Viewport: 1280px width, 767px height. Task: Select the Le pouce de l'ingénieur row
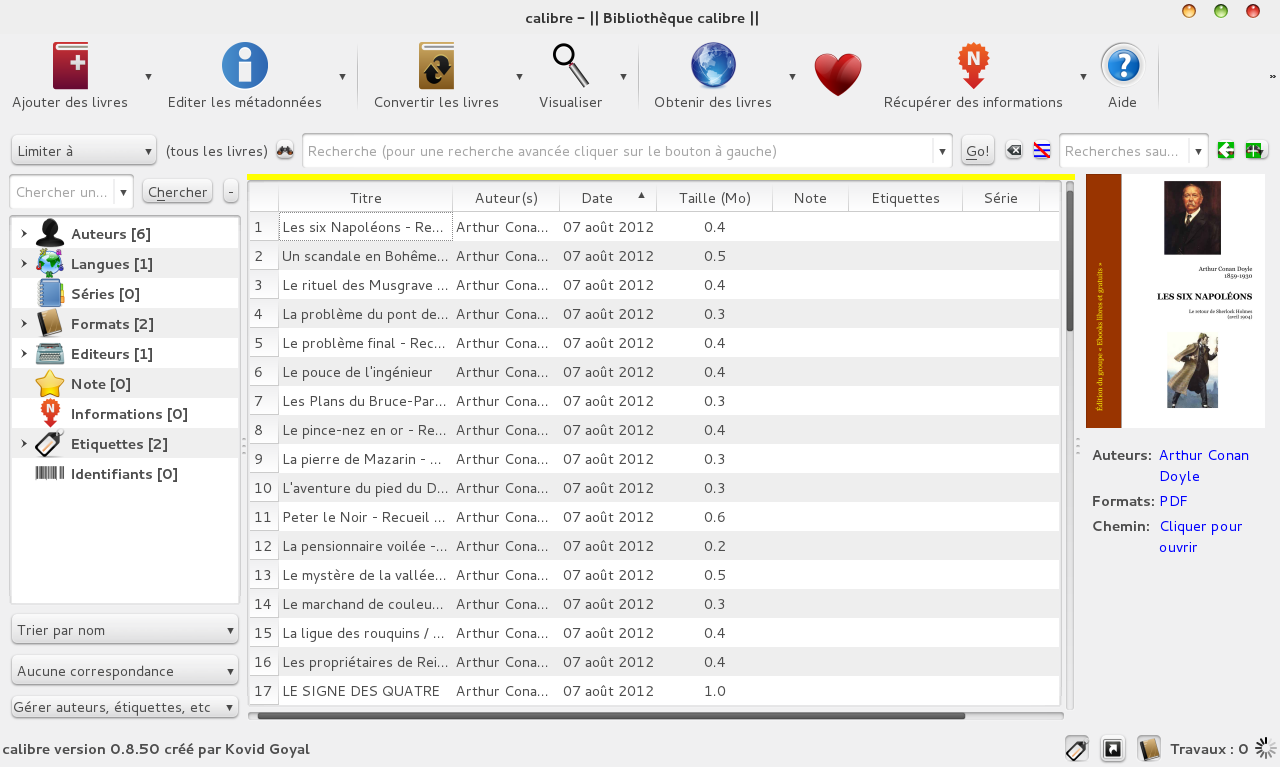[x=654, y=372]
